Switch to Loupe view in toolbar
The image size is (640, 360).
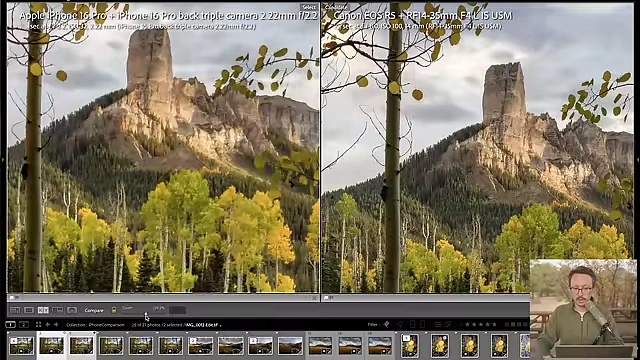(29, 310)
